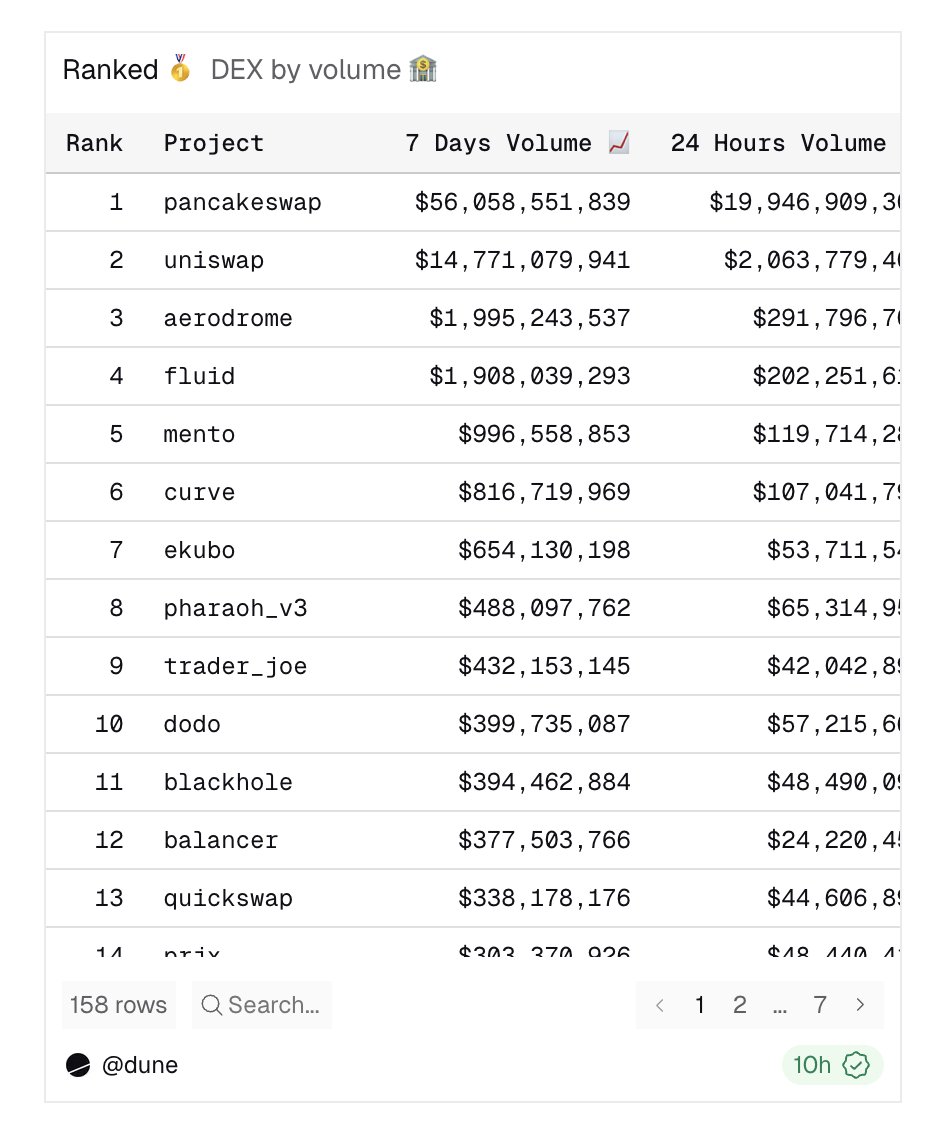Sort by the Rank column header
This screenshot has height=1140, width=938.
pos(94,143)
